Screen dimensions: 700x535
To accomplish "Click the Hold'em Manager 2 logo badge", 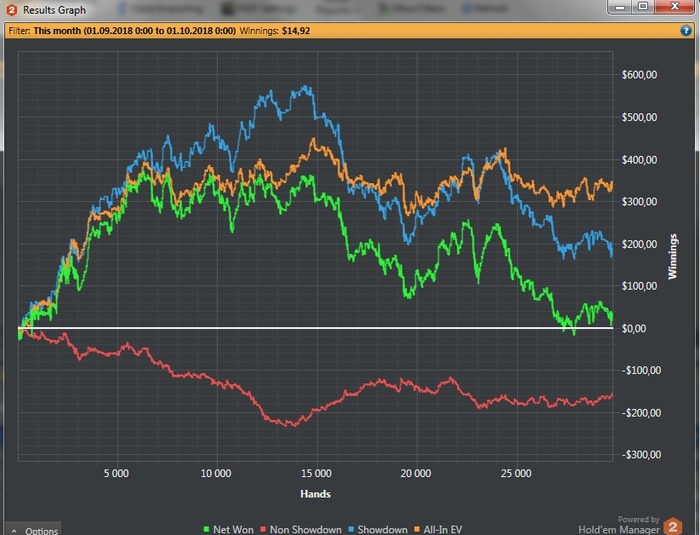I will 673,526.
